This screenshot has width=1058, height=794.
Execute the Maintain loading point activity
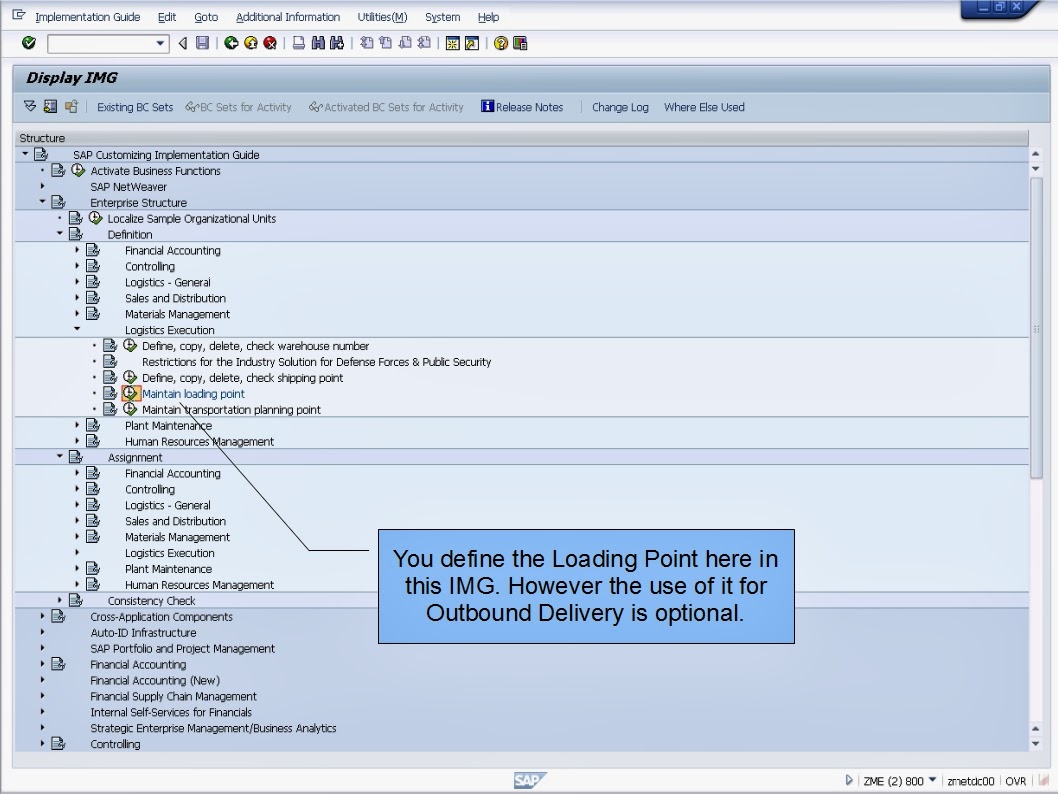pos(130,394)
